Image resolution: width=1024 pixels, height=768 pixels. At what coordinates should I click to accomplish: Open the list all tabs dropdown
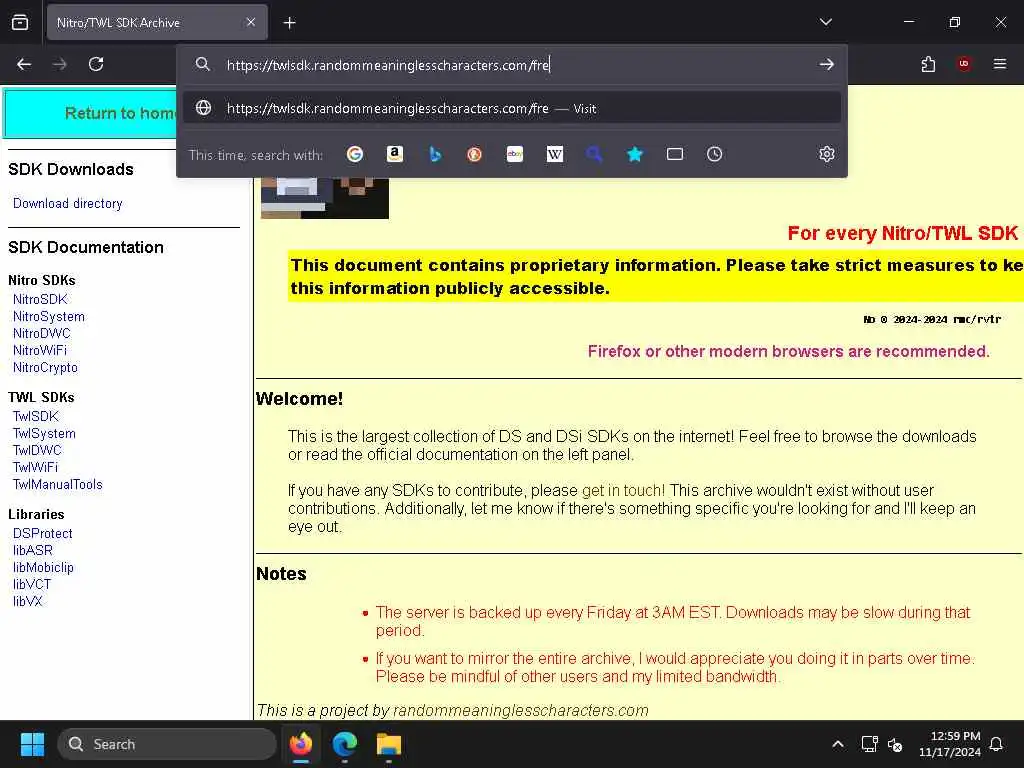click(x=825, y=22)
